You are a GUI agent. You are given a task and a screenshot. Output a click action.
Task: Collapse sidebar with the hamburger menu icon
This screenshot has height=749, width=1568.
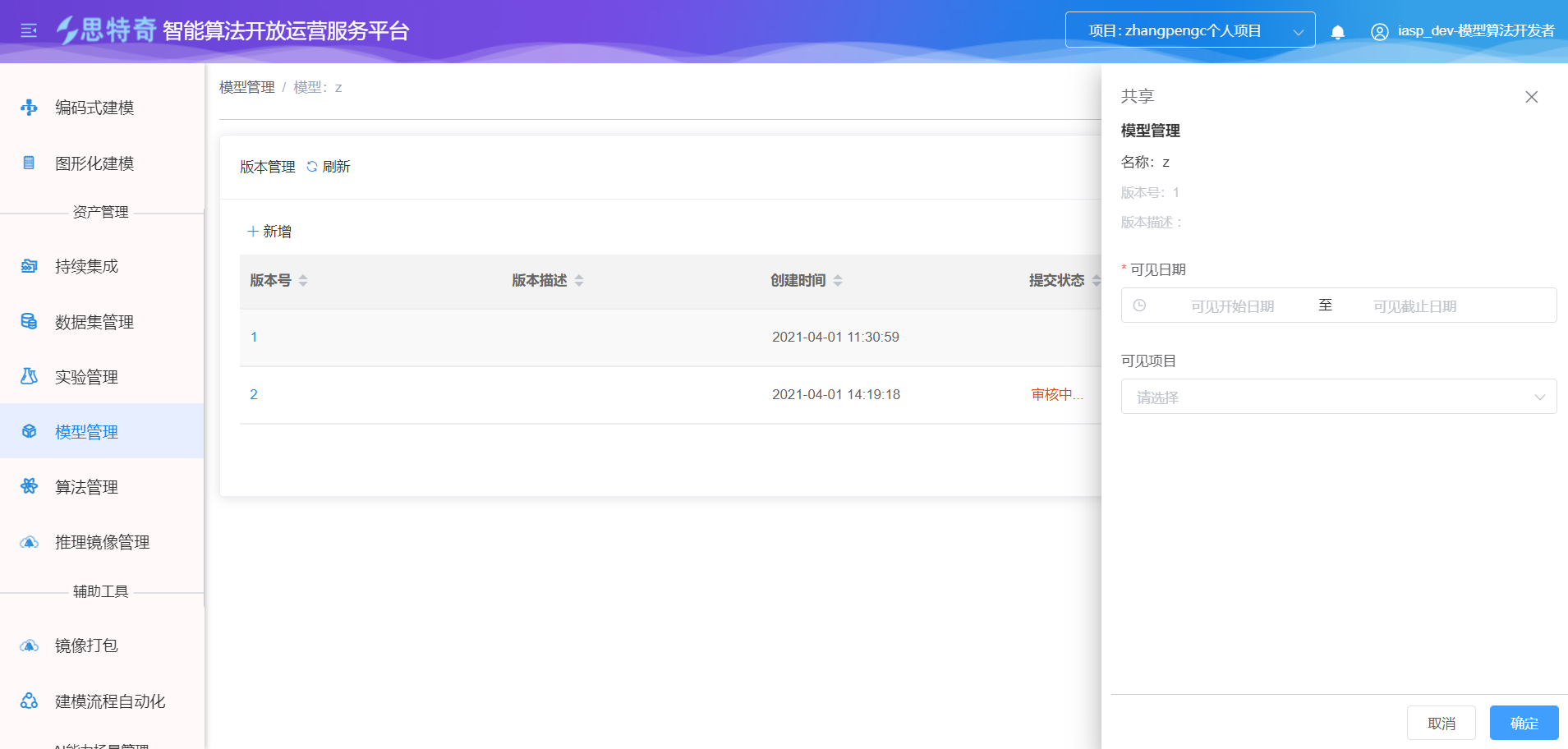[29, 30]
